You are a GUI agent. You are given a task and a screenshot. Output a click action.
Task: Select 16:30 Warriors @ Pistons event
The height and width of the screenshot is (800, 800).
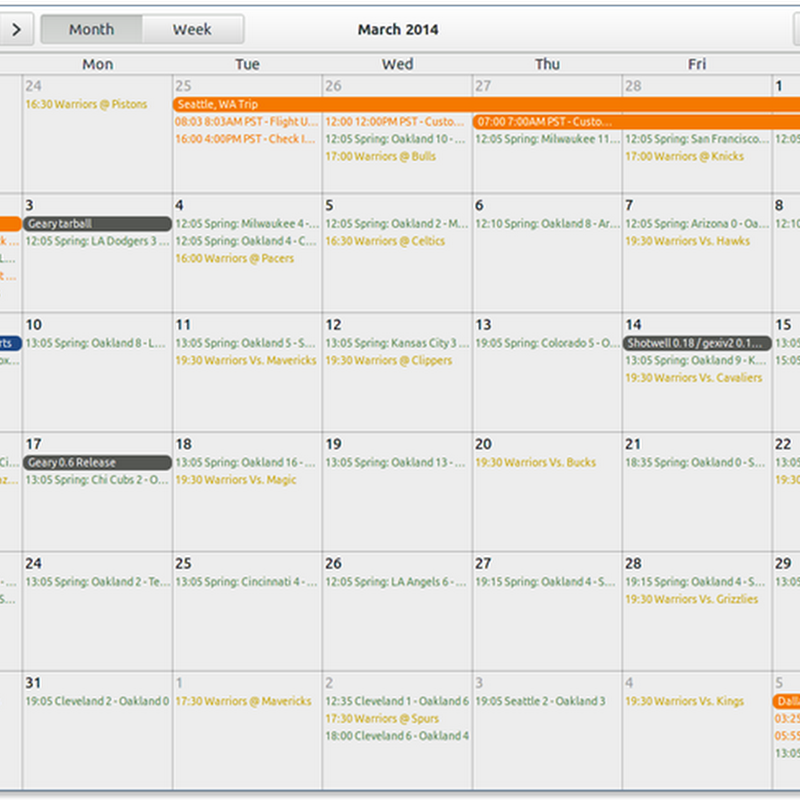tap(86, 104)
